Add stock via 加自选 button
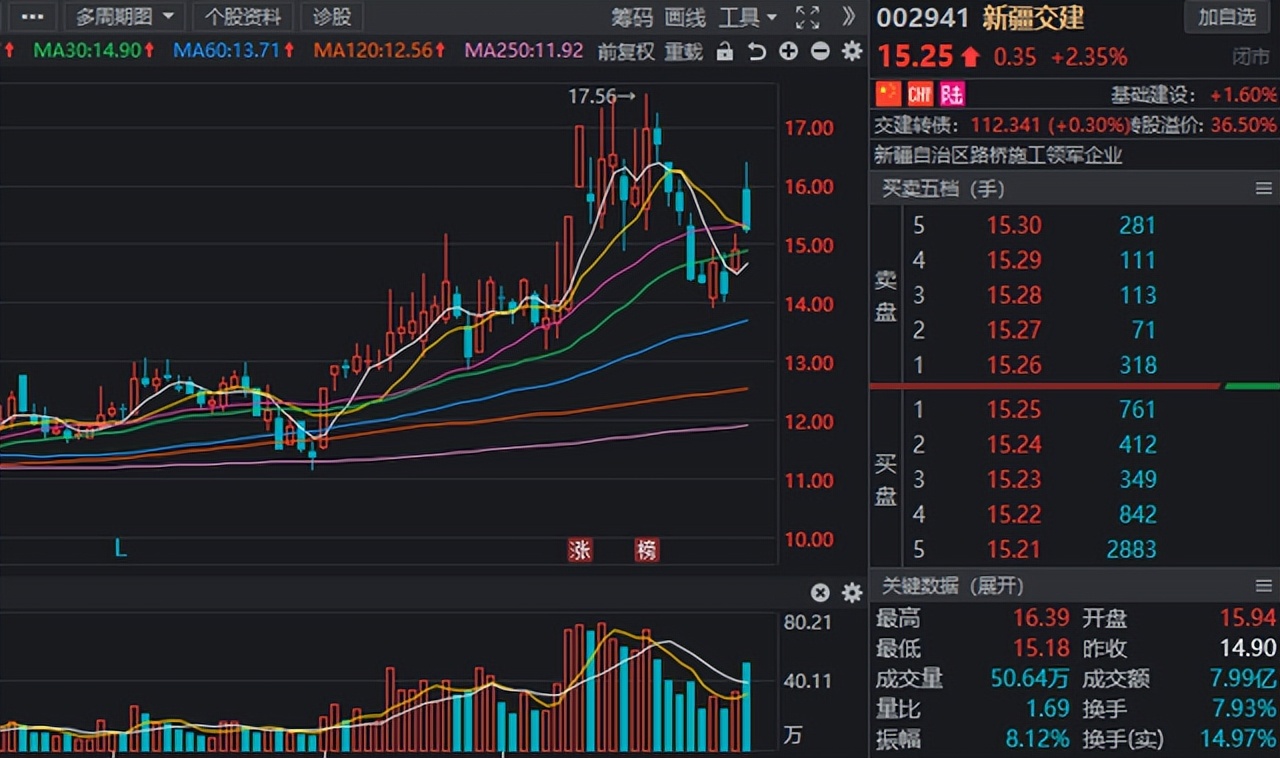 point(1226,17)
